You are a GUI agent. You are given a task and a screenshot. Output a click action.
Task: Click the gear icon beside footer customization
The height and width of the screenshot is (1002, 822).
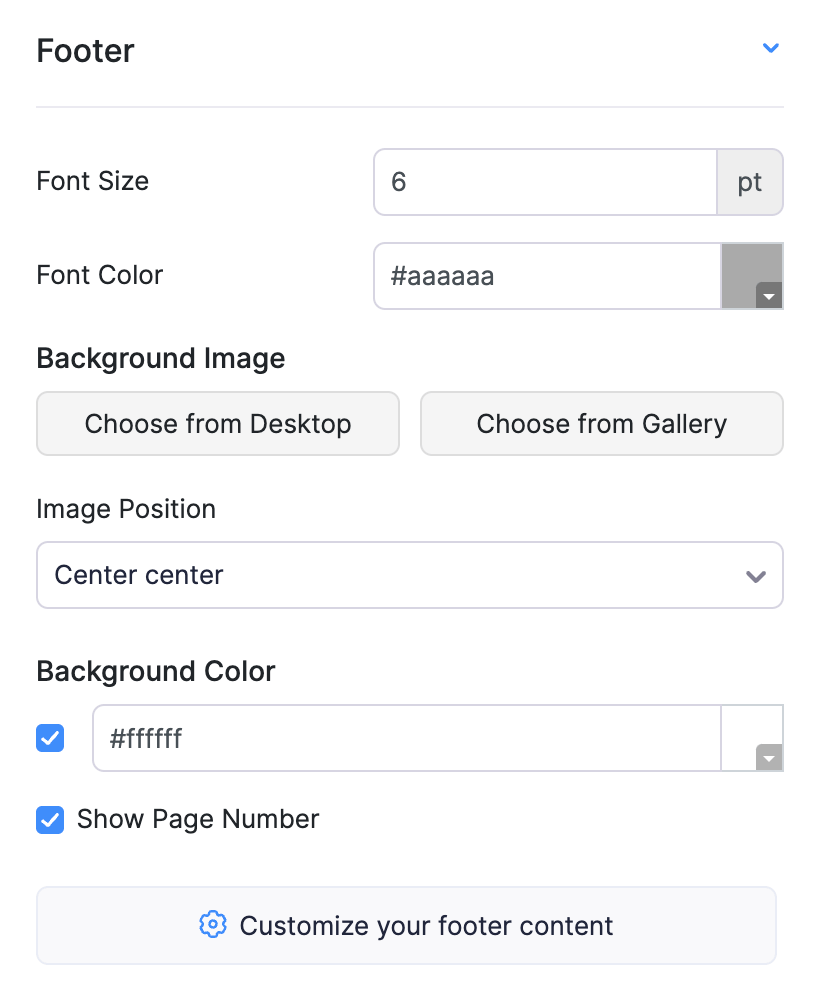click(x=213, y=925)
